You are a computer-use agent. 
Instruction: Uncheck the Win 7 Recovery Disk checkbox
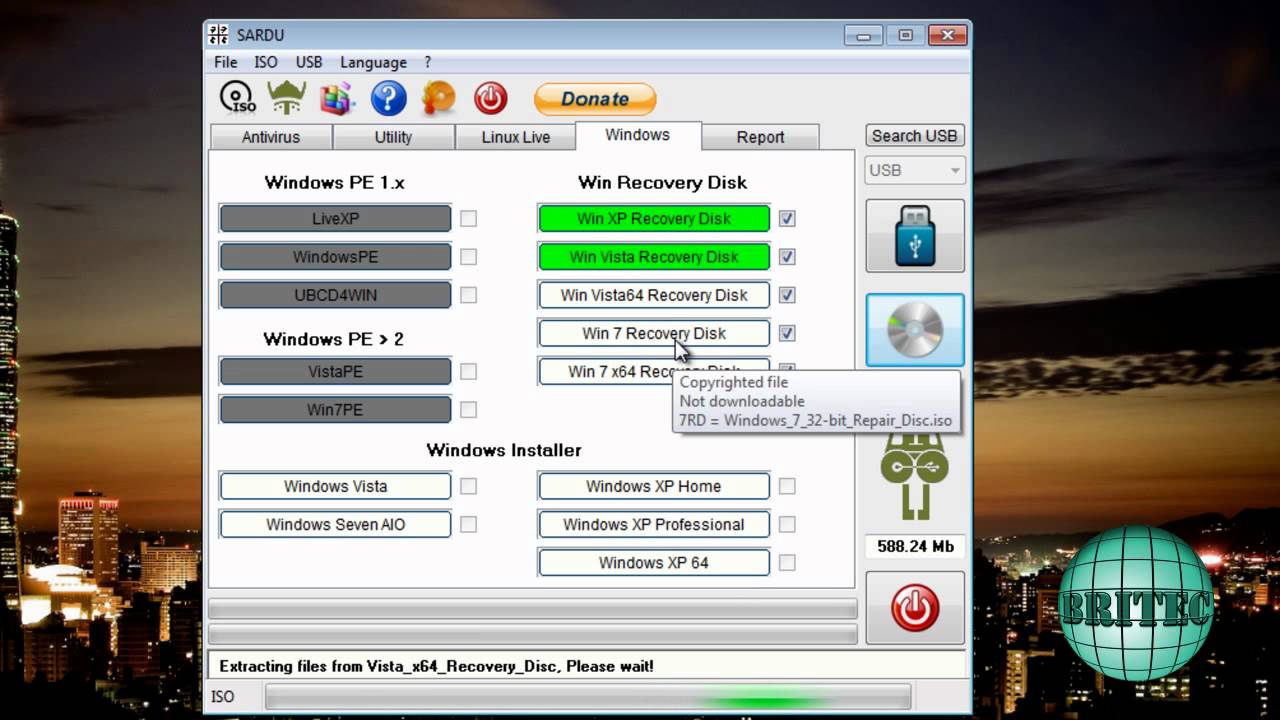click(787, 333)
